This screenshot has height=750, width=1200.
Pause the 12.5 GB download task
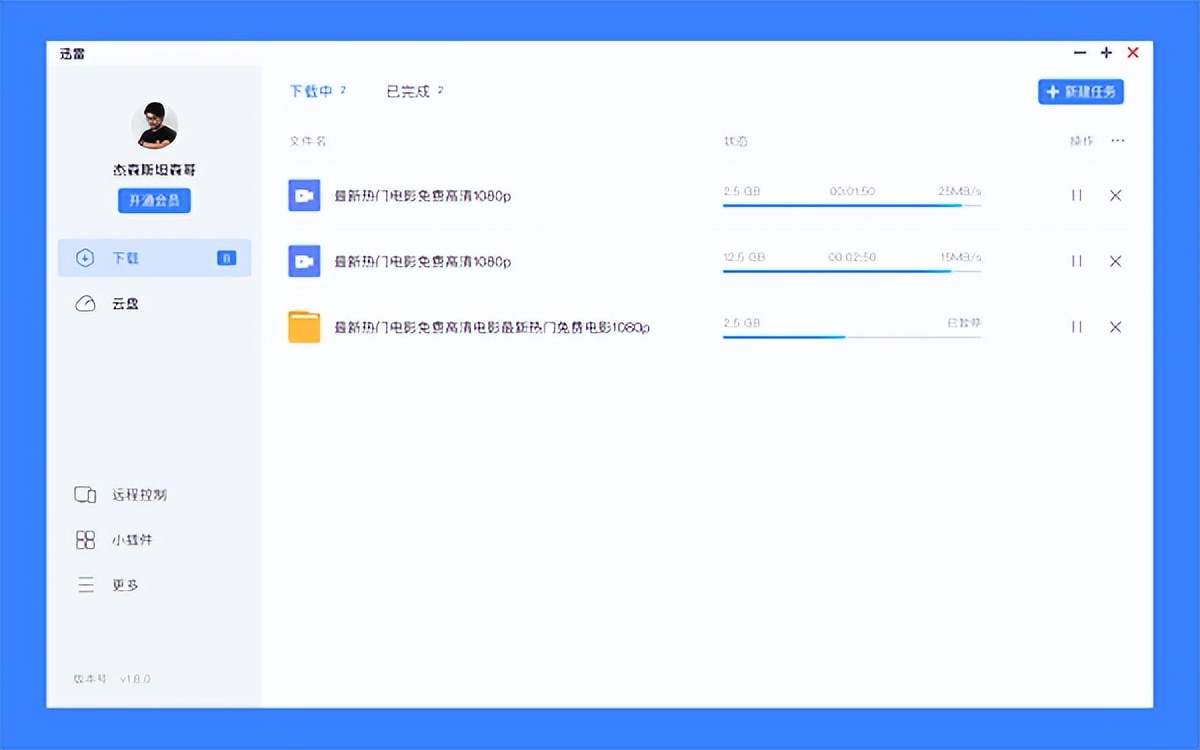pos(1076,261)
